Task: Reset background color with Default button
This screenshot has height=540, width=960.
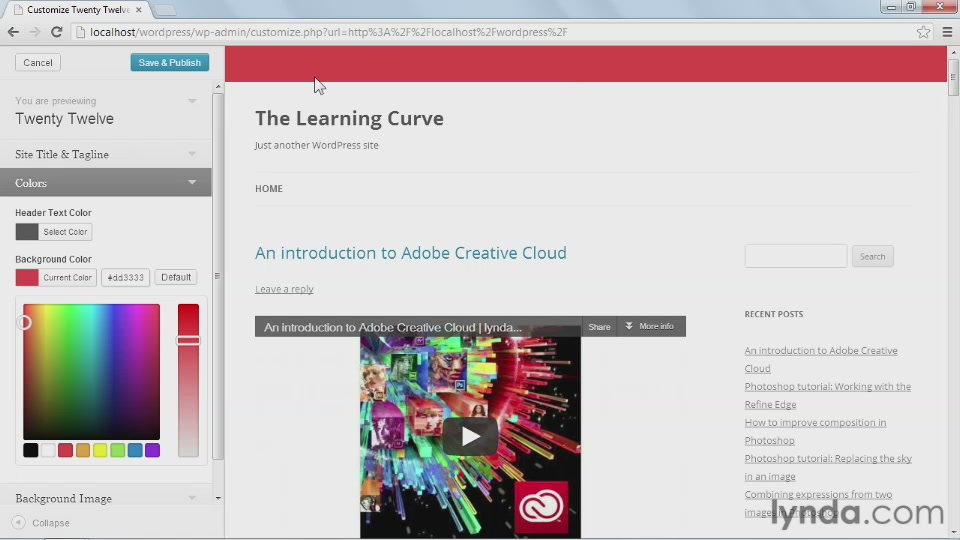Action: [176, 277]
